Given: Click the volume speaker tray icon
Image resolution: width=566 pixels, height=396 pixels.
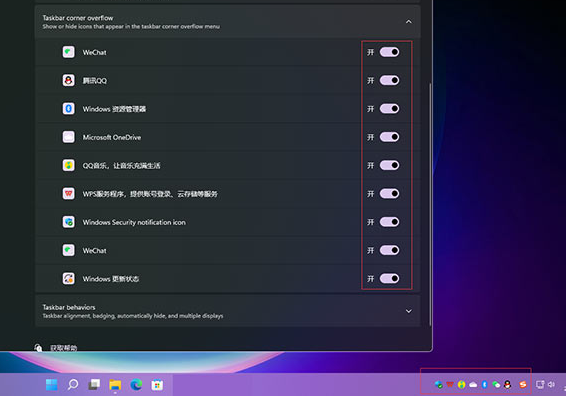Looking at the screenshot, I should [551, 385].
